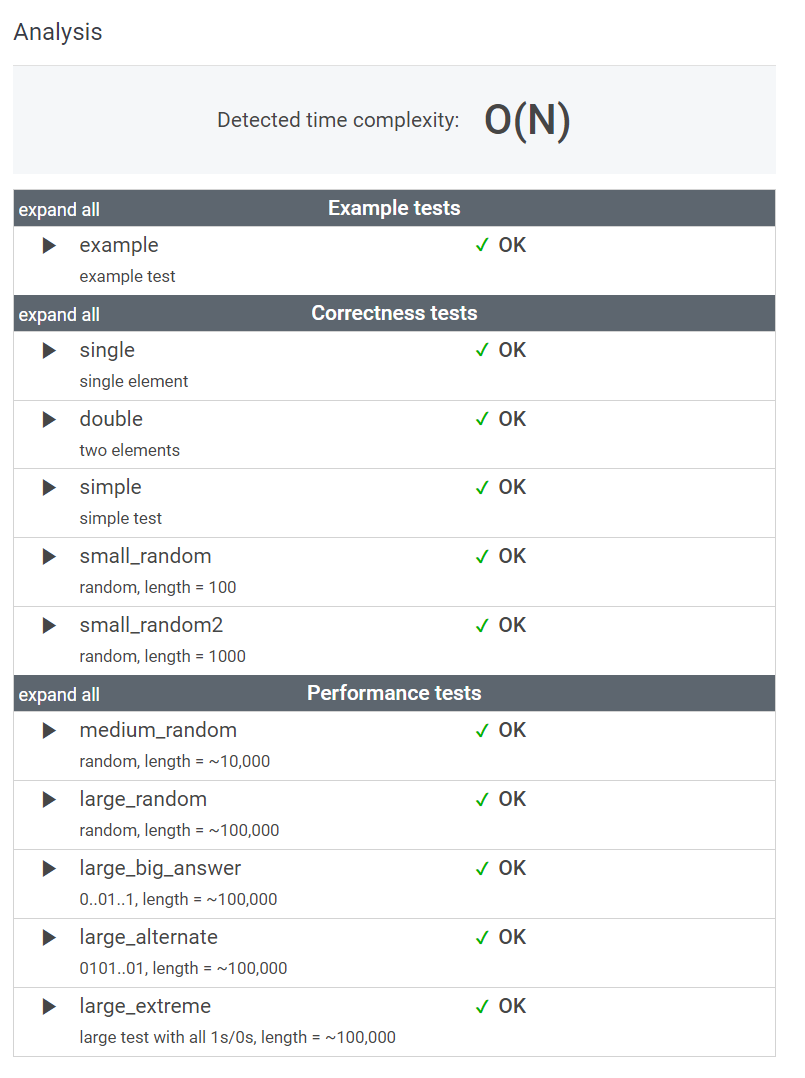Expand the medium_random test arrow
The height and width of the screenshot is (1078, 805).
click(x=49, y=731)
